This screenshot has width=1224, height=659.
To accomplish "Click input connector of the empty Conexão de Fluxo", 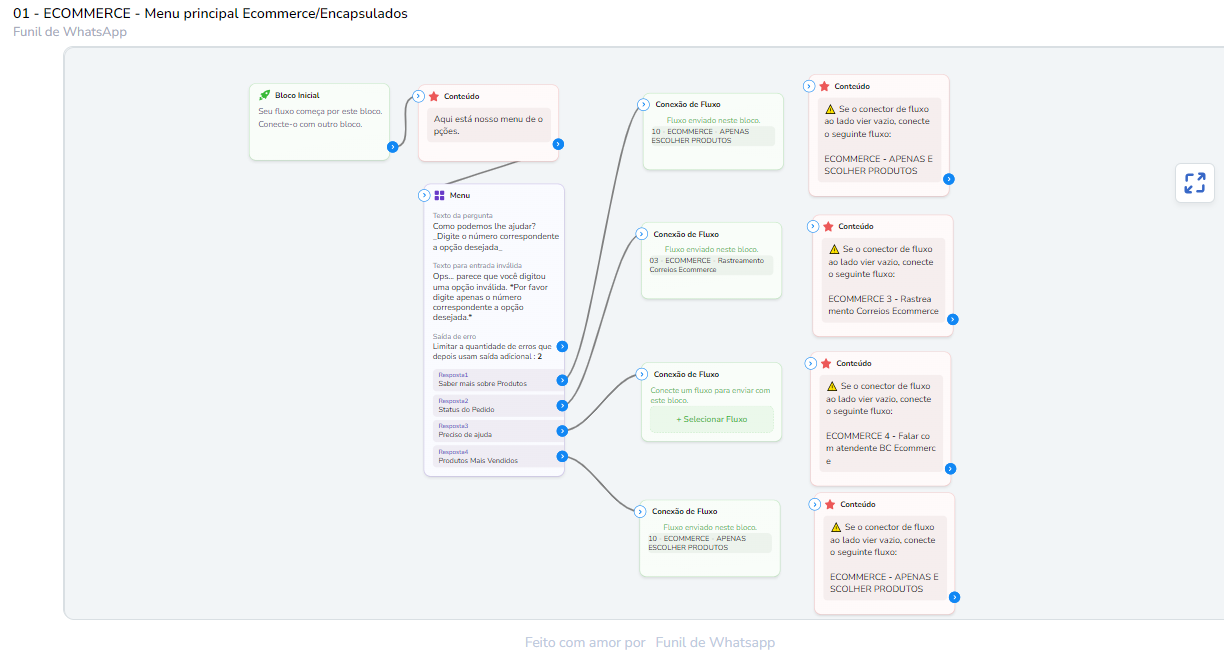I will [x=642, y=374].
